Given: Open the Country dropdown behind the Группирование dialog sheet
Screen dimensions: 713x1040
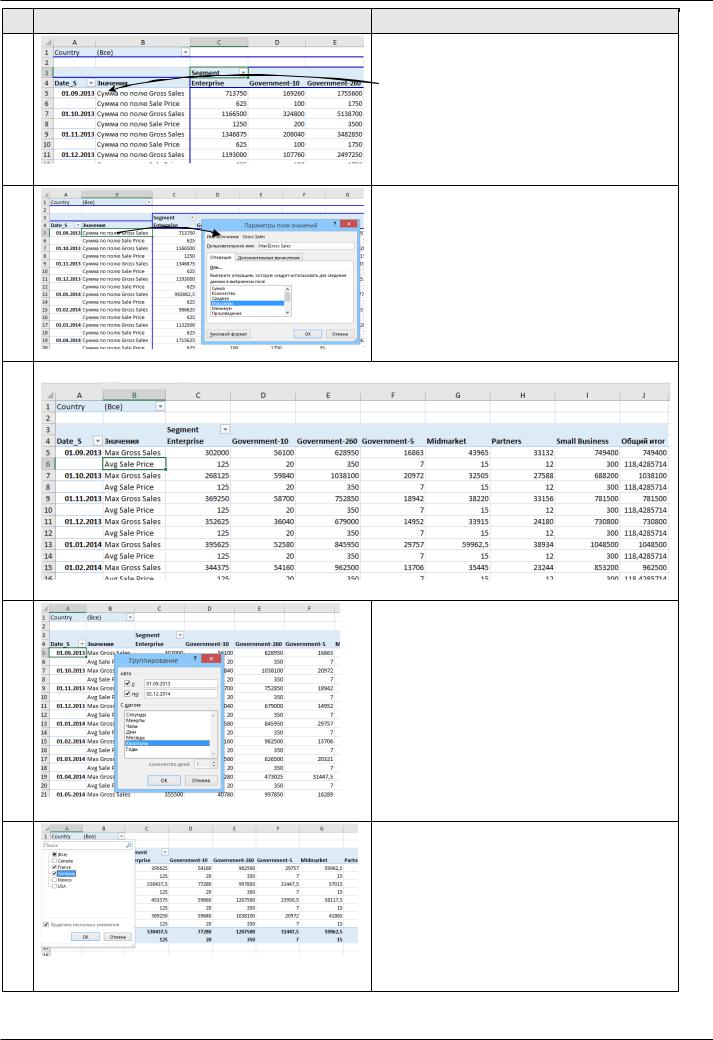Looking at the screenshot, I should (x=129, y=618).
